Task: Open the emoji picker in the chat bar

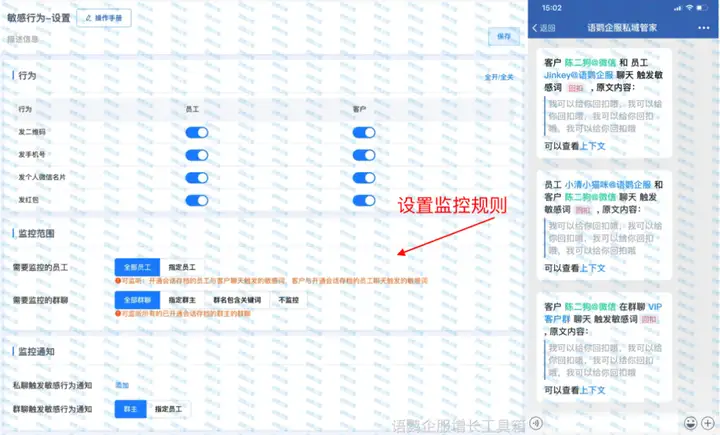Action: point(690,422)
